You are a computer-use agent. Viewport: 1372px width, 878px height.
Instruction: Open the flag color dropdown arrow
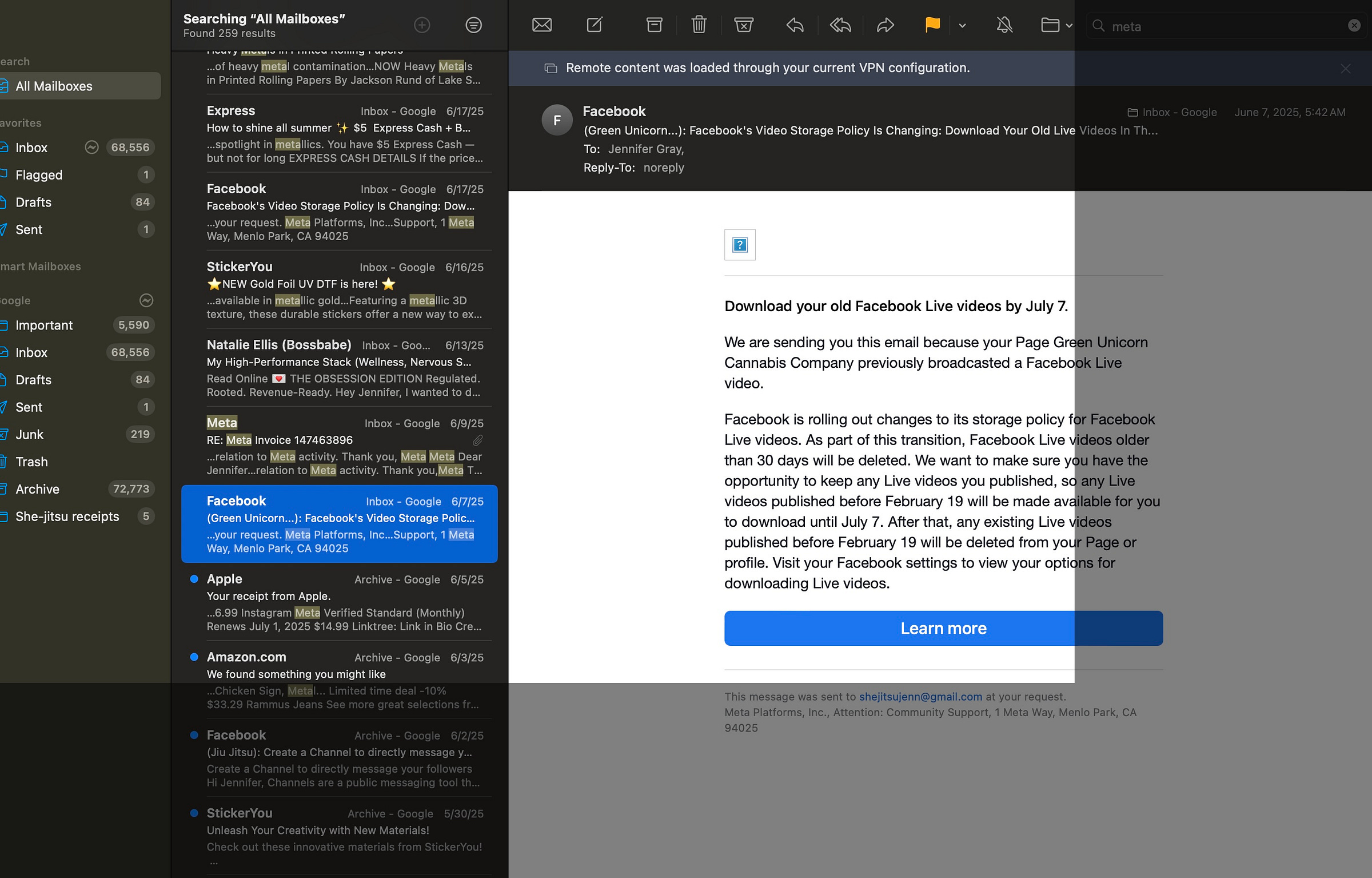click(962, 26)
